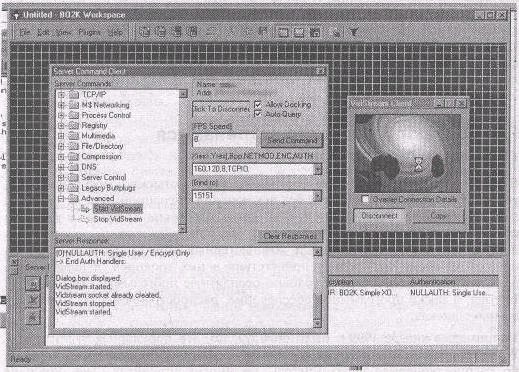Open the Edit menu
Image resolution: width=519 pixels, height=372 pixels.
(43, 32)
